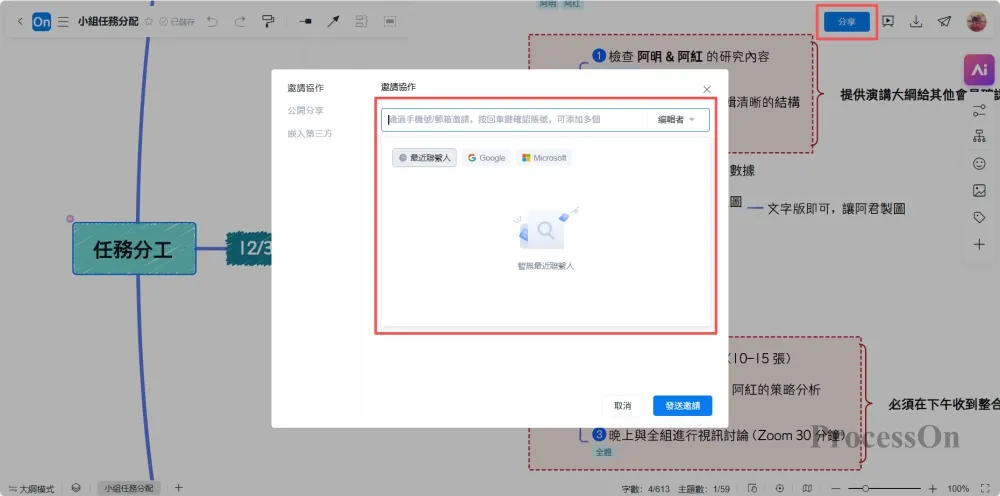The width and height of the screenshot is (1000, 496).
Task: Open the structure layout icon in sidebar
Action: (x=979, y=136)
